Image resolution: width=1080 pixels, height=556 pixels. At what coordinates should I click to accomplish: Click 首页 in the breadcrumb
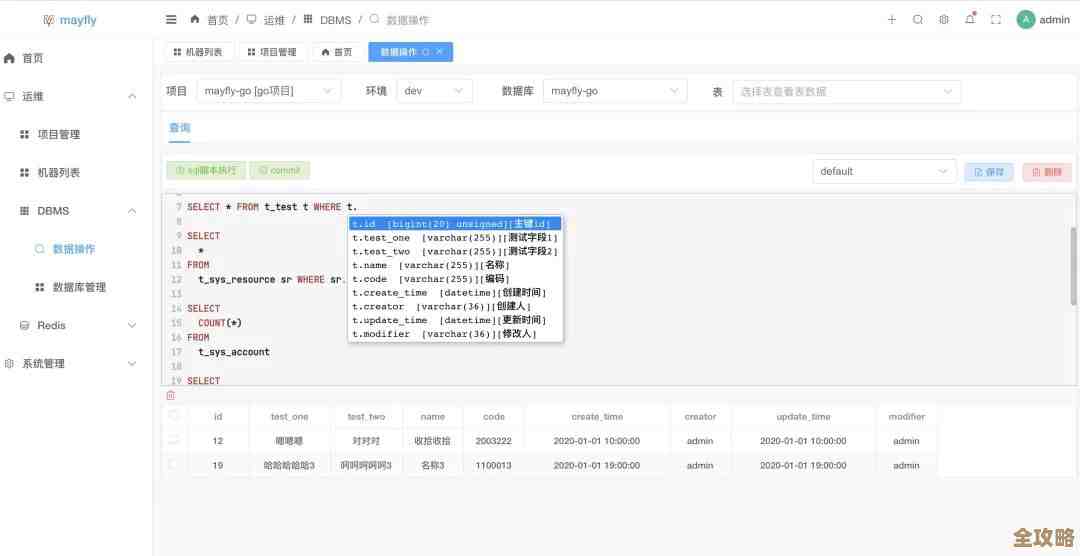click(218, 20)
